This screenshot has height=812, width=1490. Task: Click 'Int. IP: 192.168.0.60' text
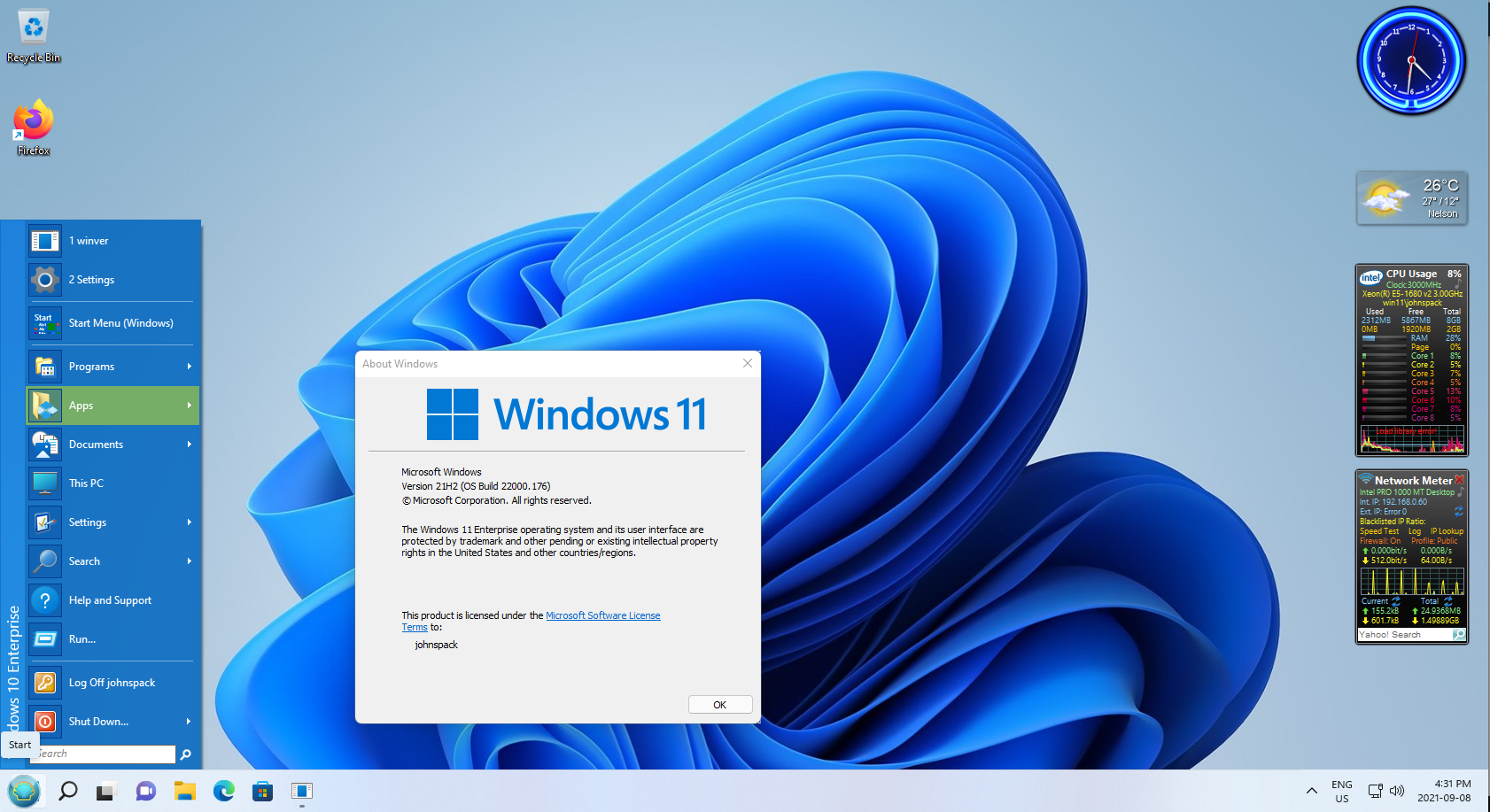(1393, 502)
